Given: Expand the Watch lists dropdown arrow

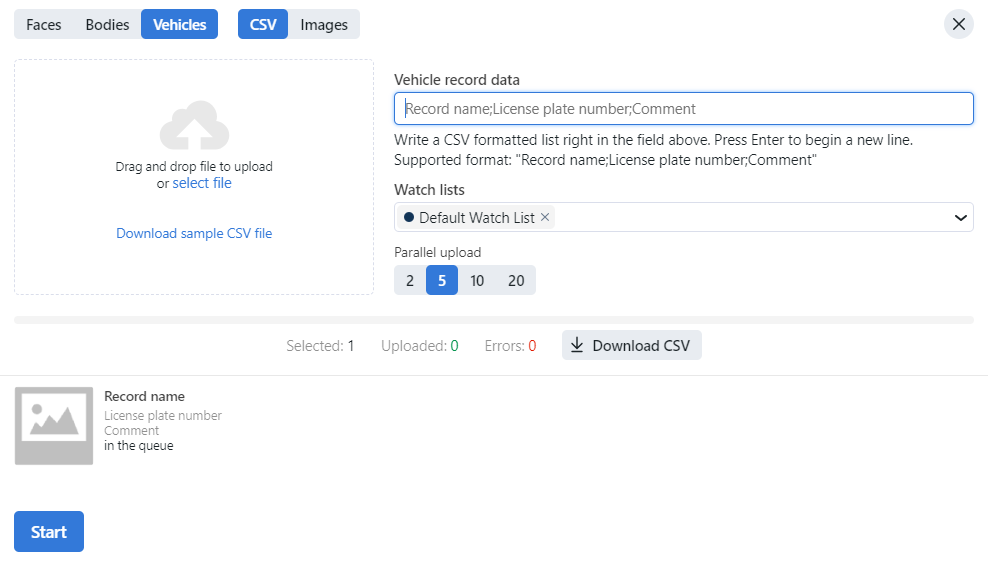Looking at the screenshot, I should click(960, 217).
